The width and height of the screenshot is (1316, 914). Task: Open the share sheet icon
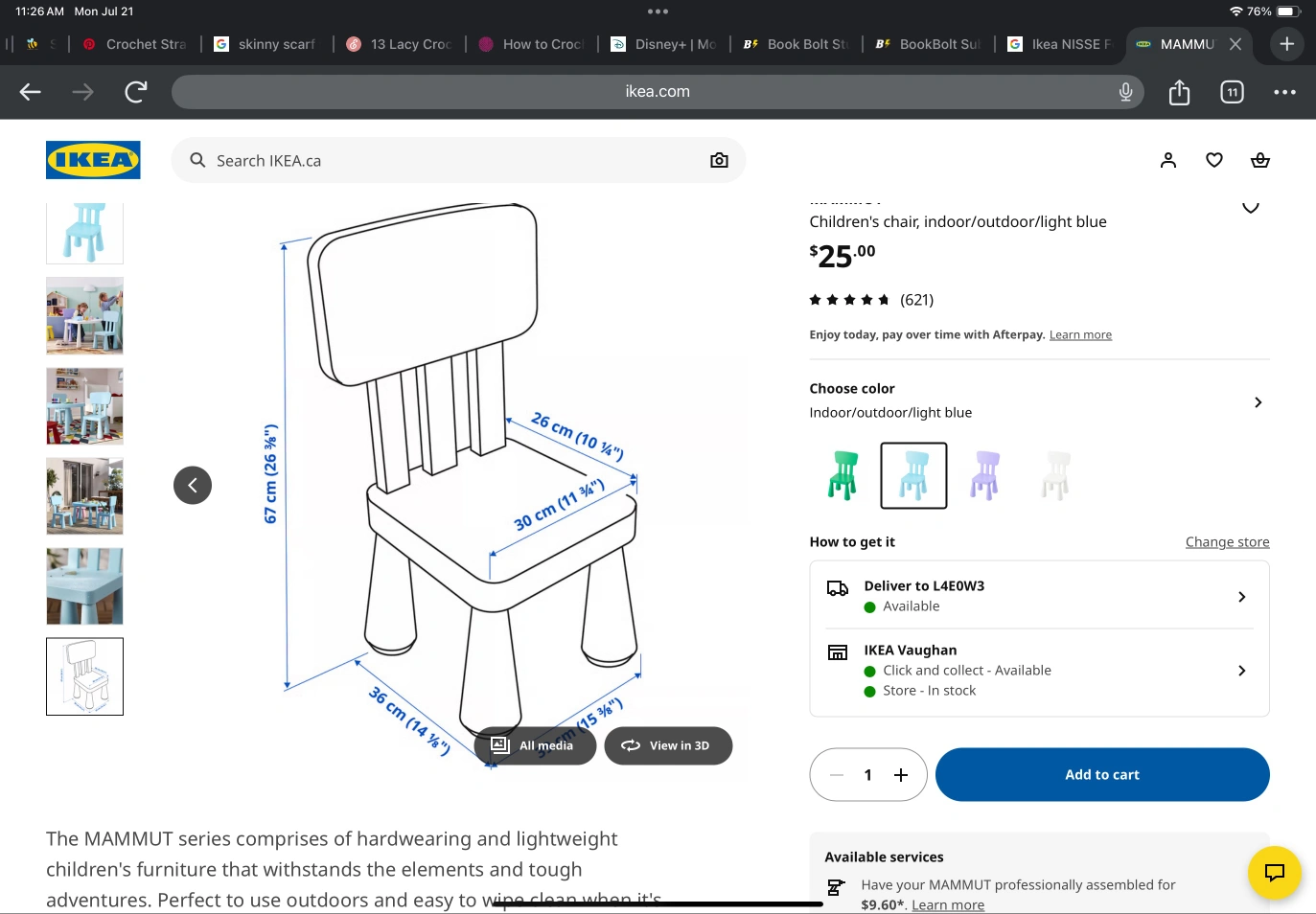click(x=1180, y=92)
